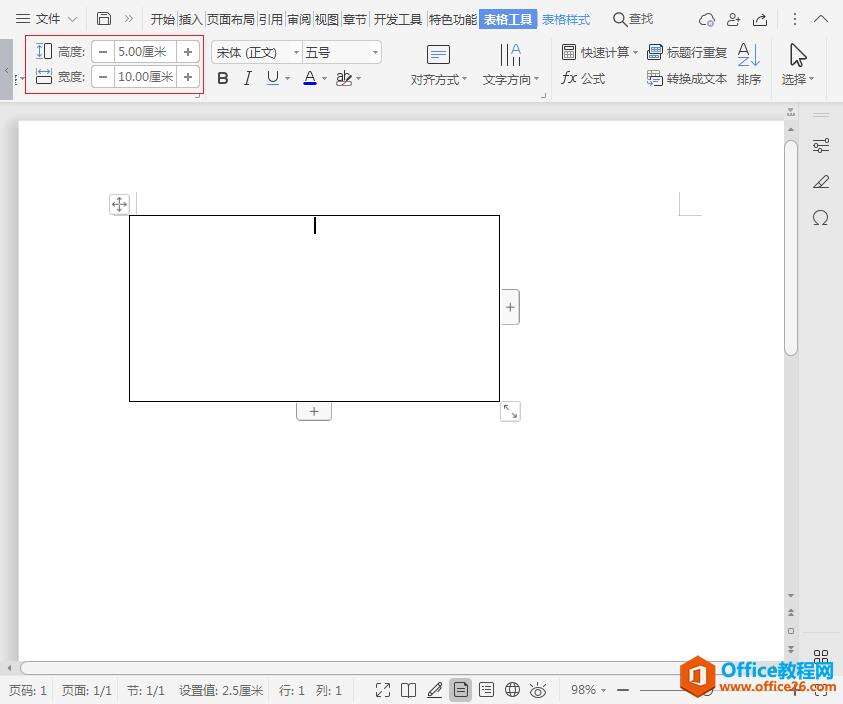Toggle italic text formatting
Image resolution: width=843 pixels, height=704 pixels.
coord(248,78)
